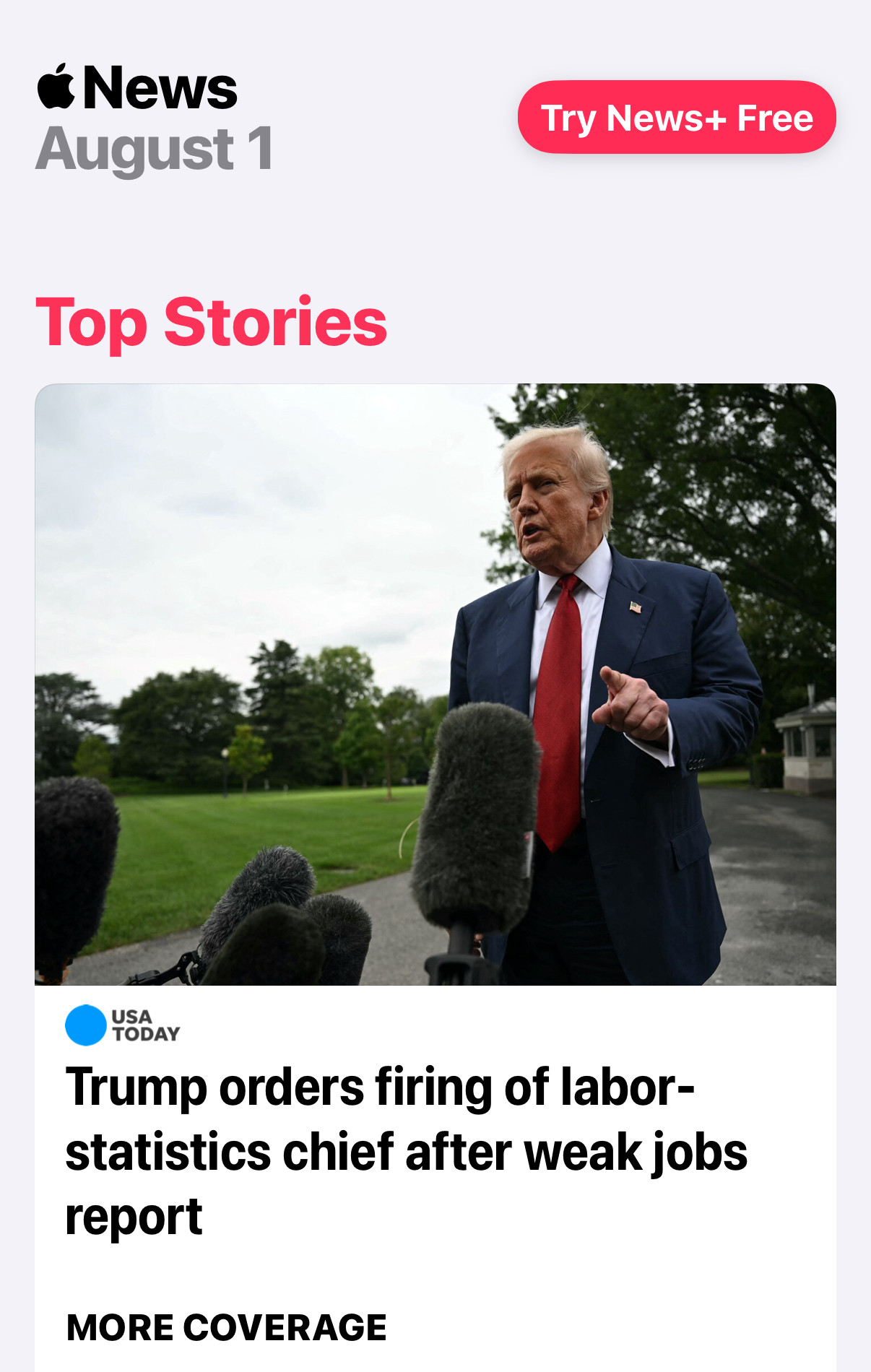871x1372 pixels.
Task: Select the MORE COVERAGE heading
Action: click(227, 1327)
